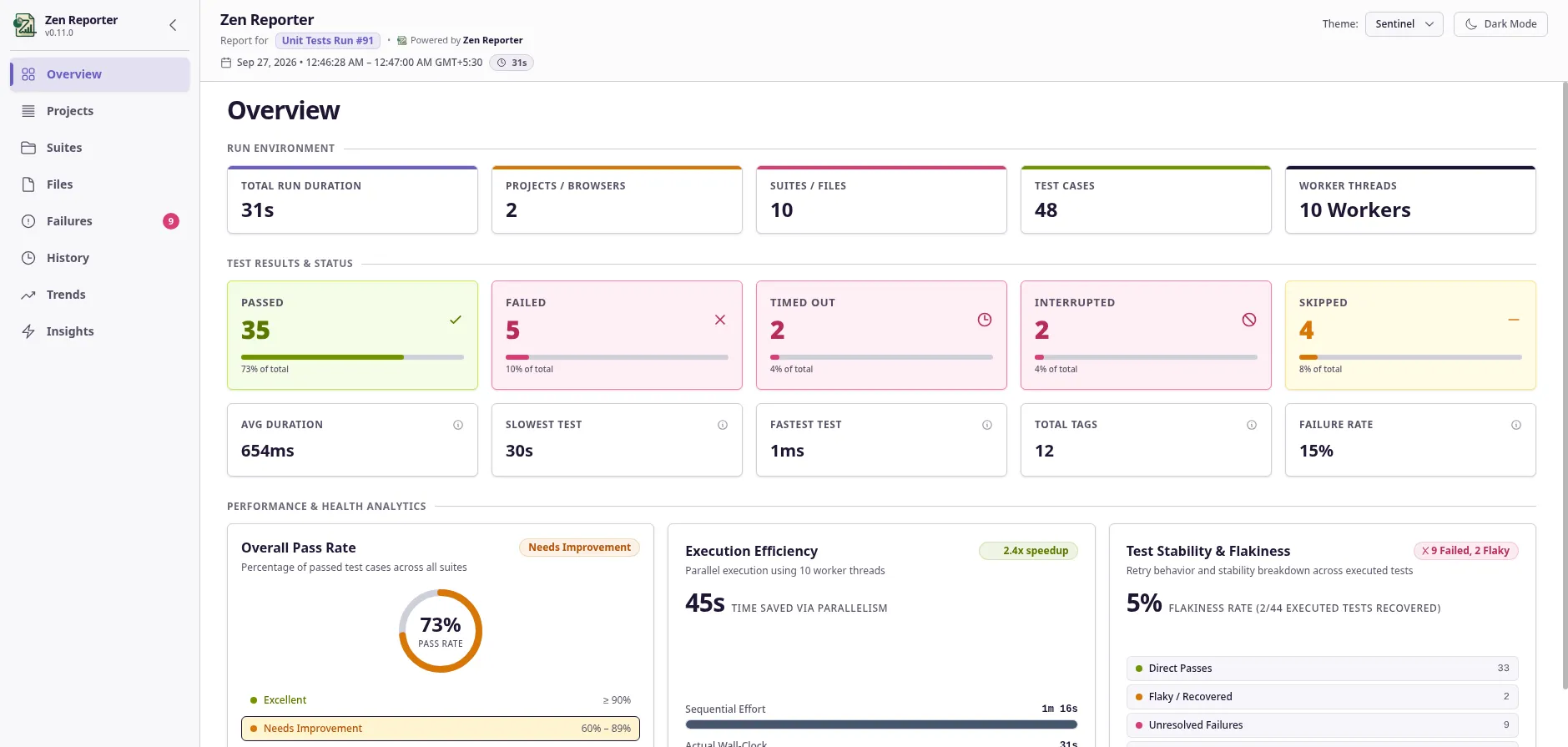Click the Failure Rate 15% value
This screenshot has height=747, width=1568.
pos(1316,451)
